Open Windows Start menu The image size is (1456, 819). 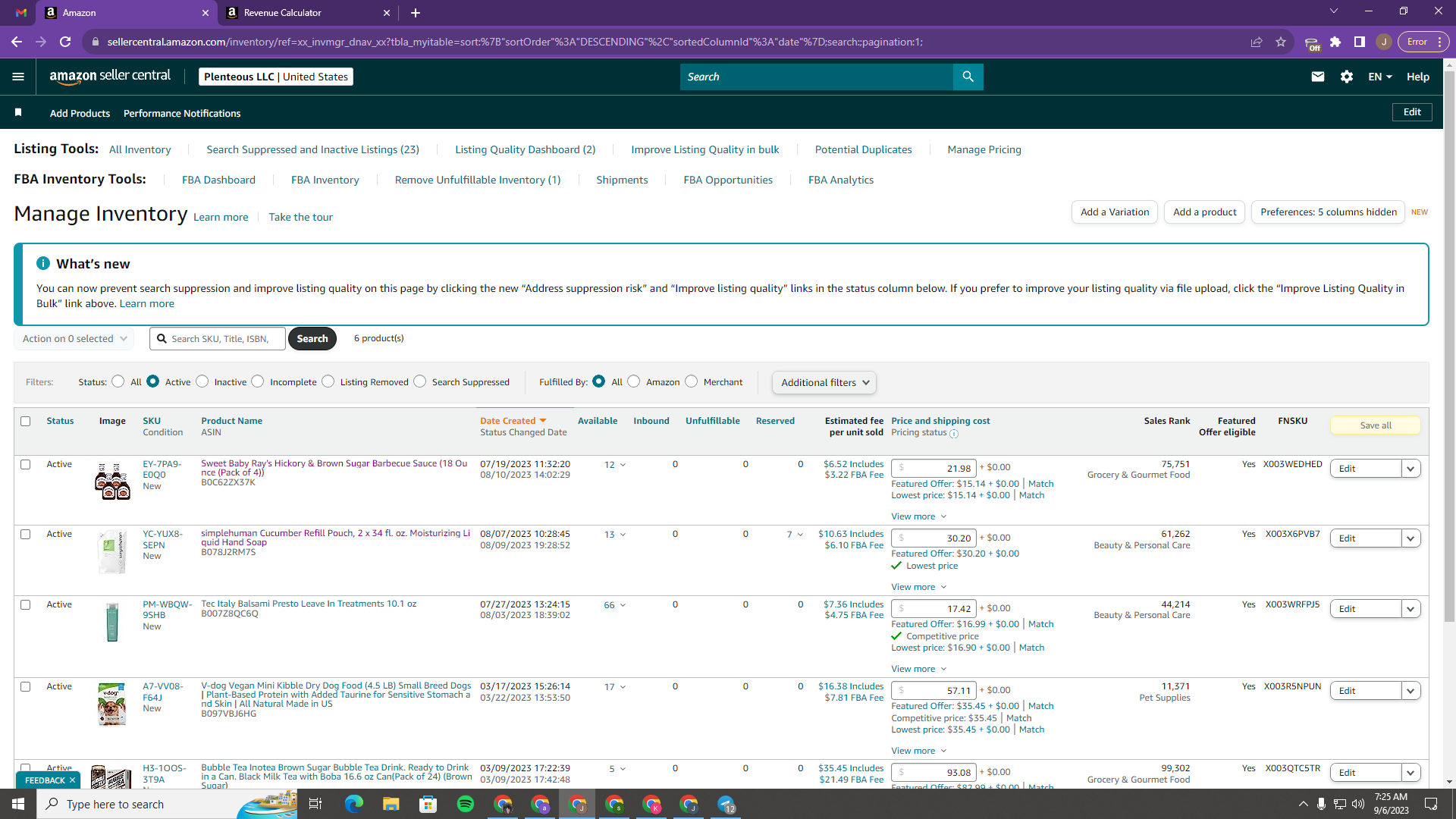(x=18, y=804)
